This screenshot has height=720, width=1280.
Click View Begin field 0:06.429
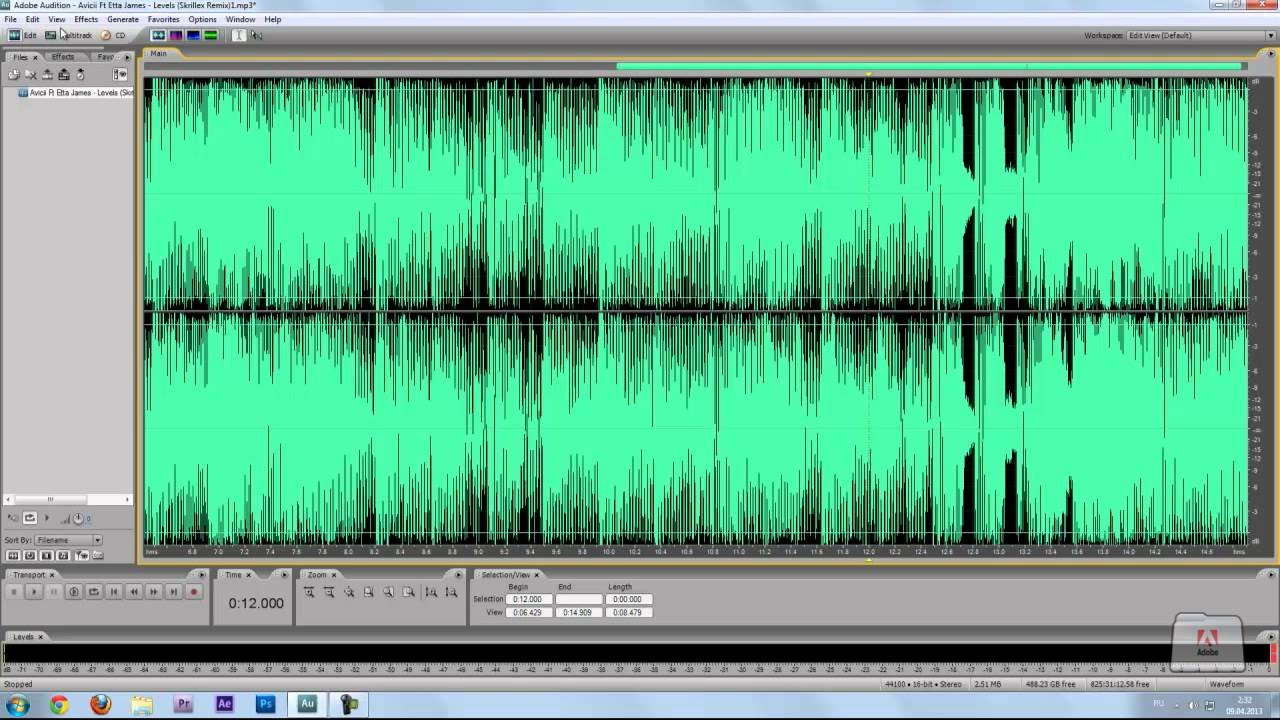[x=530, y=612]
